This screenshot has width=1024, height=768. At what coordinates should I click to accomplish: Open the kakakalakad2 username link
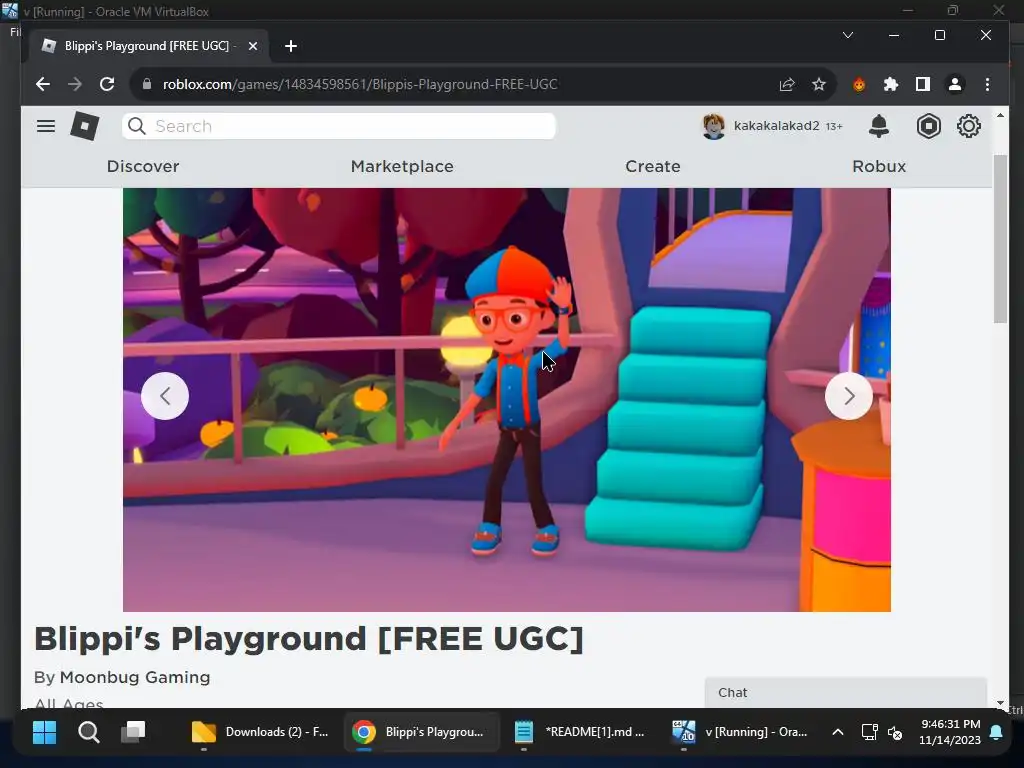tap(776, 125)
